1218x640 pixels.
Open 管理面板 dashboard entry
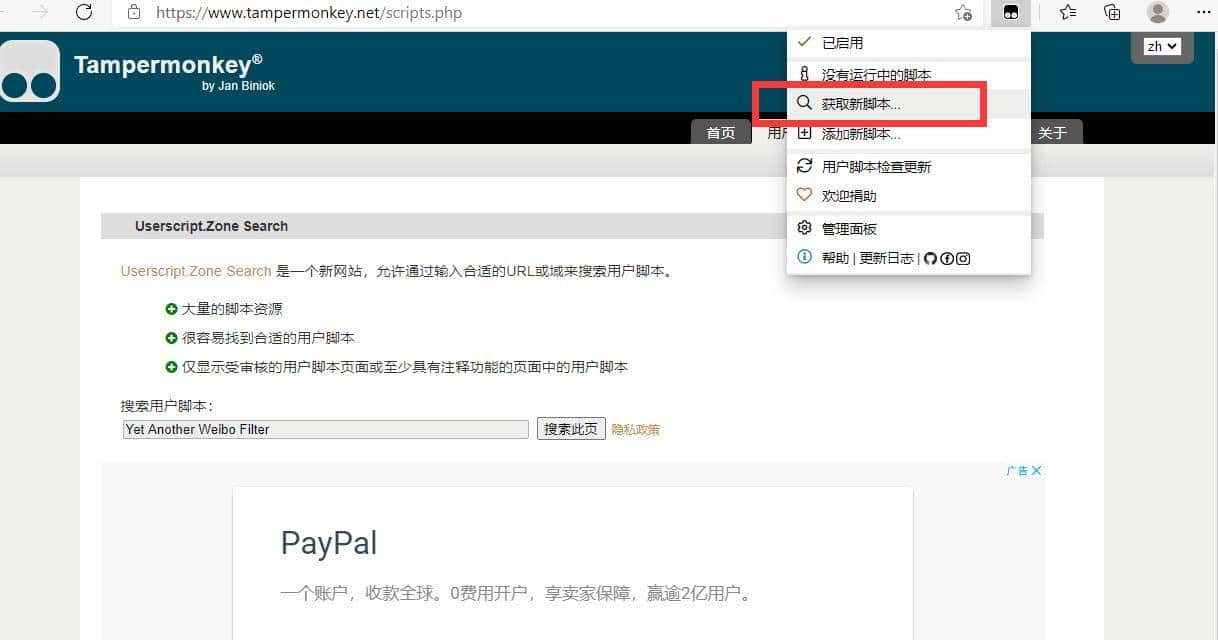point(908,229)
